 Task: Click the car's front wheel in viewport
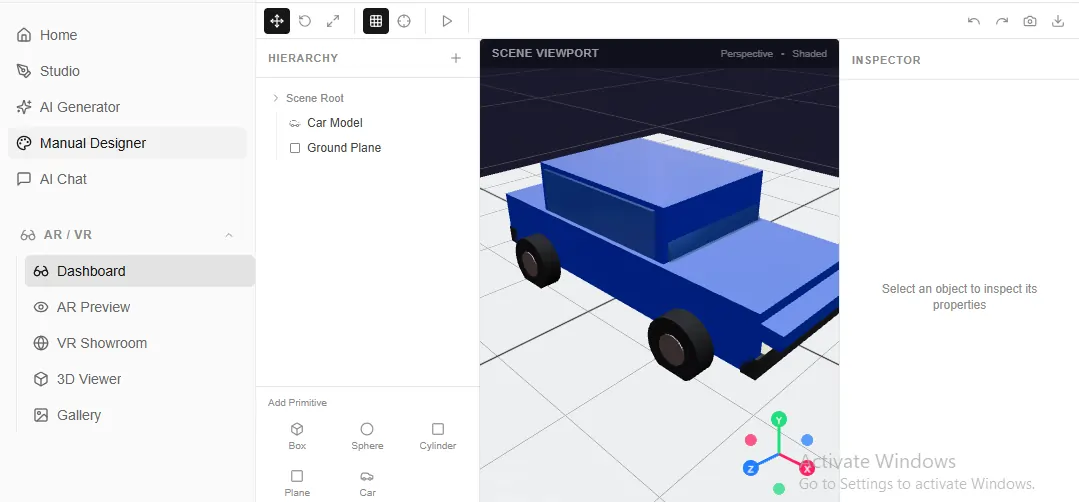681,344
